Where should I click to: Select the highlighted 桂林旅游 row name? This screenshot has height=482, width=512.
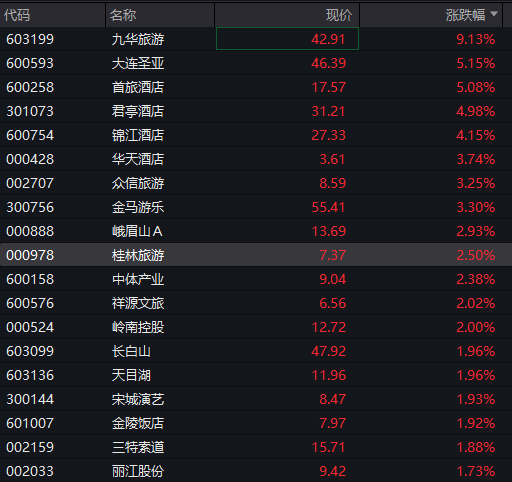[138, 255]
